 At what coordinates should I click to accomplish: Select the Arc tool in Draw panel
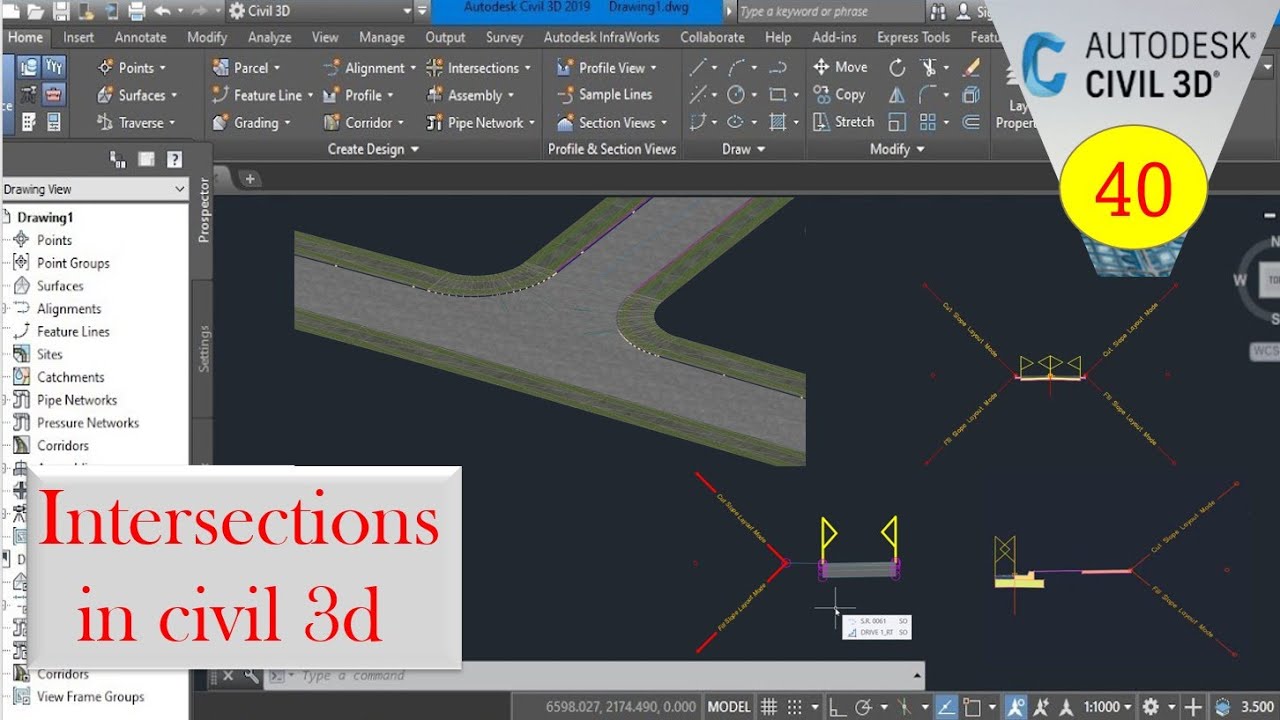tap(736, 67)
